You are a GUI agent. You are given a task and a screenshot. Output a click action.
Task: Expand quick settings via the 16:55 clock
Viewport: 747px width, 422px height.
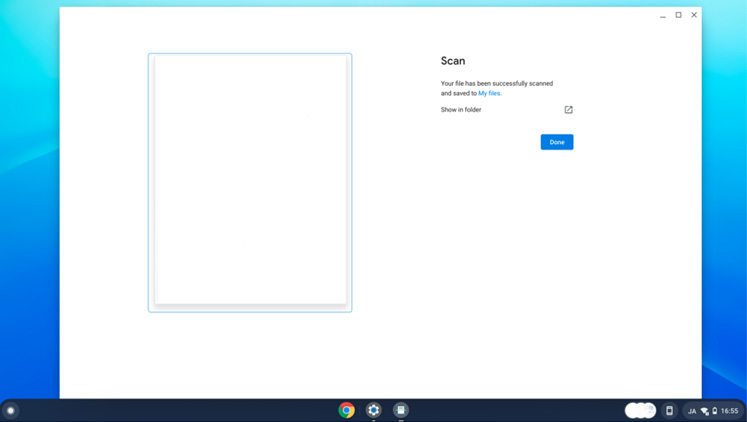tap(730, 411)
